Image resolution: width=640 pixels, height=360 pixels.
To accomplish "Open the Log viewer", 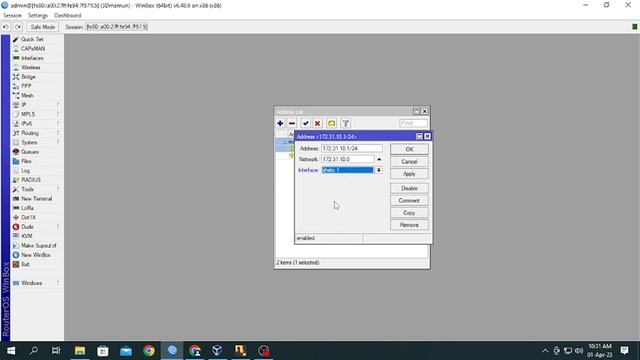I will (25, 171).
